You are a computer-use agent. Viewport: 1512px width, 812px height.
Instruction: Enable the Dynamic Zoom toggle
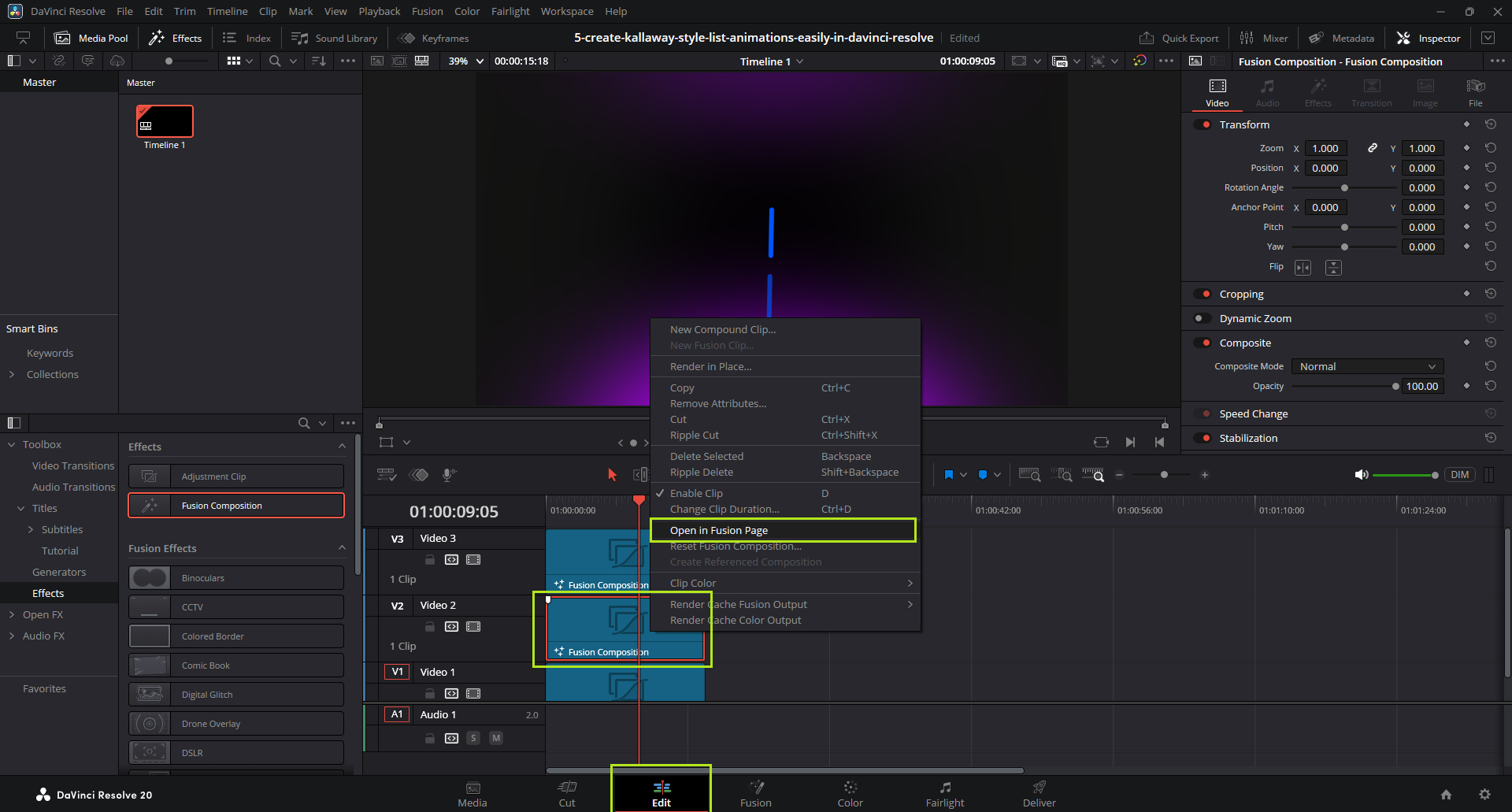[1203, 318]
